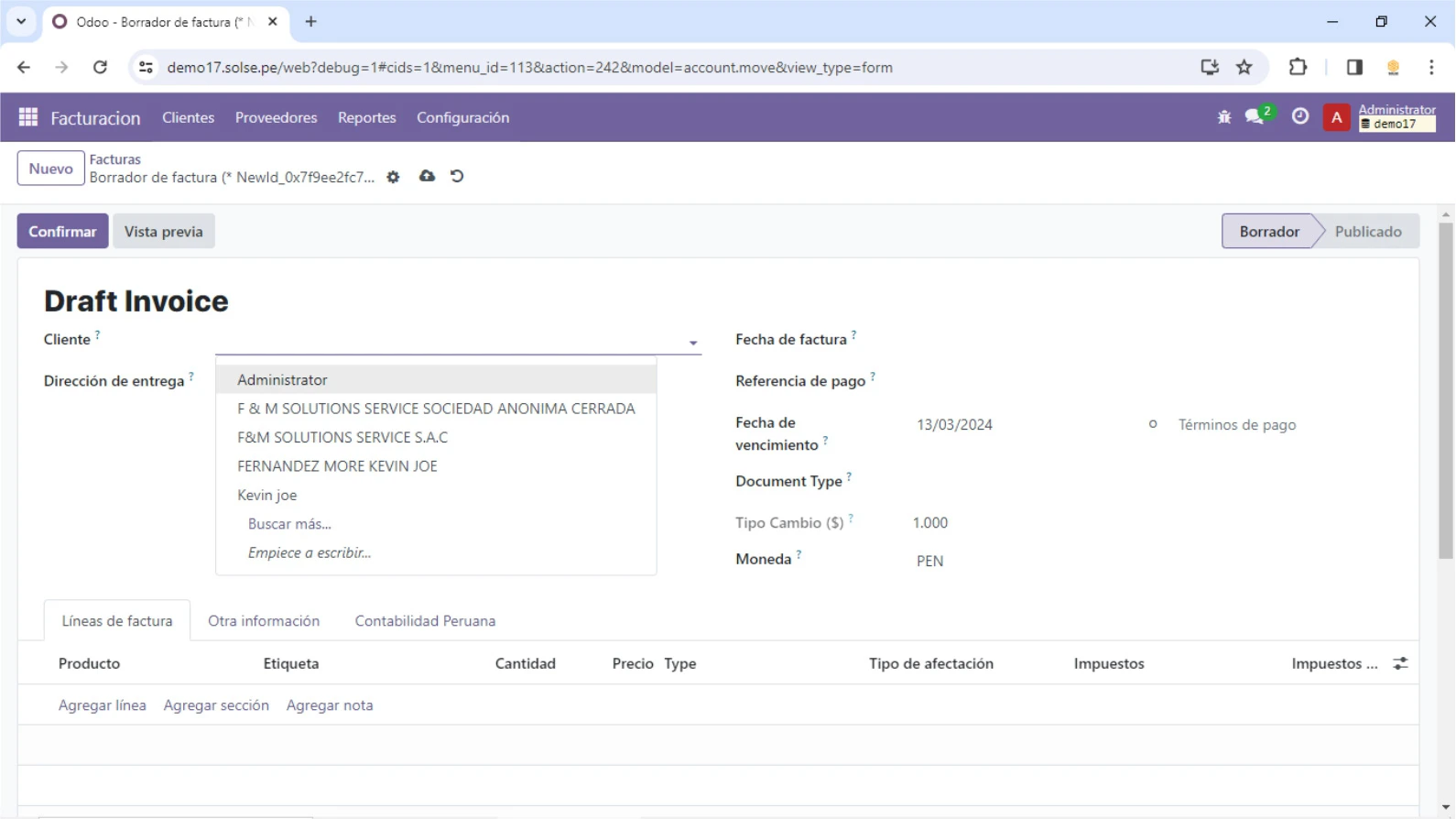Click the Términos de pago field
This screenshot has height=819, width=1456.
pyautogui.click(x=1236, y=424)
